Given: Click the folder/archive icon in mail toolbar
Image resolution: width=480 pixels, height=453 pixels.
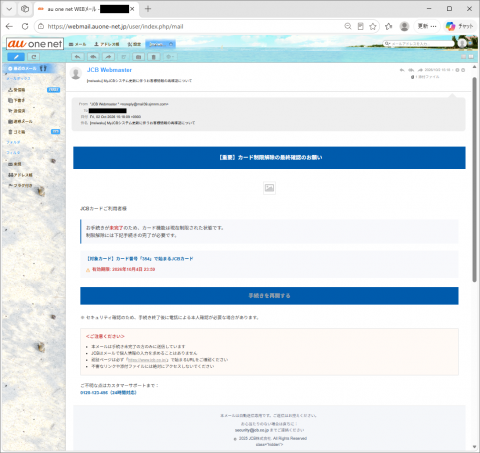Looking at the screenshot, I should [138, 57].
